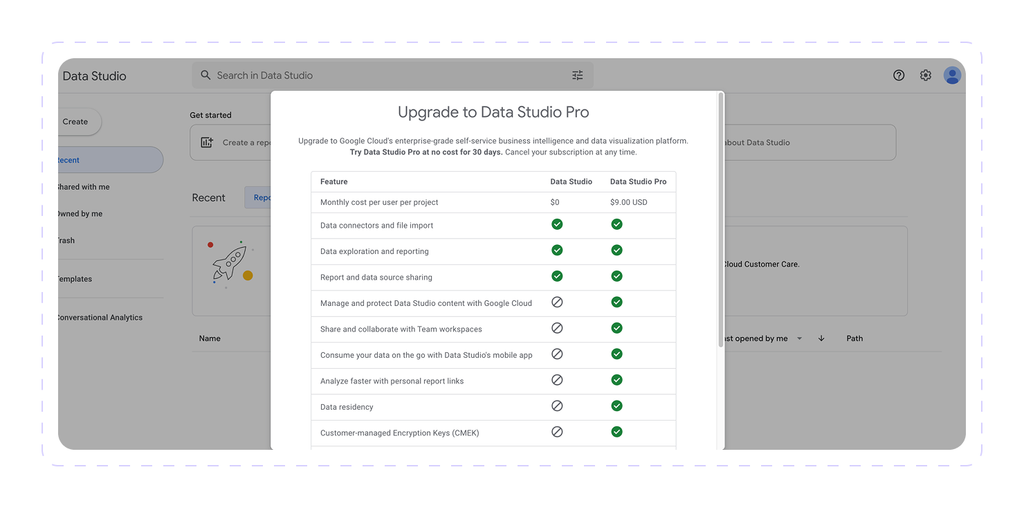Select the Reports tab beside Recent
The width and height of the screenshot is (1024, 508).
258,198
